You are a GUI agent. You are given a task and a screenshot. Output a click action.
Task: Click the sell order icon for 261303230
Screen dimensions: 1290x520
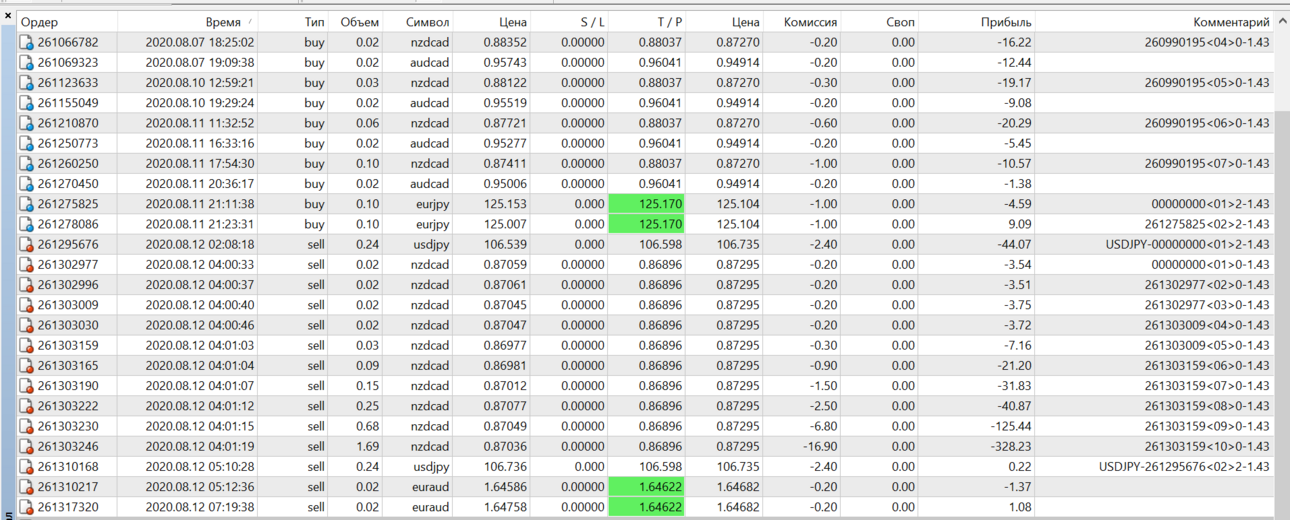tap(27, 426)
